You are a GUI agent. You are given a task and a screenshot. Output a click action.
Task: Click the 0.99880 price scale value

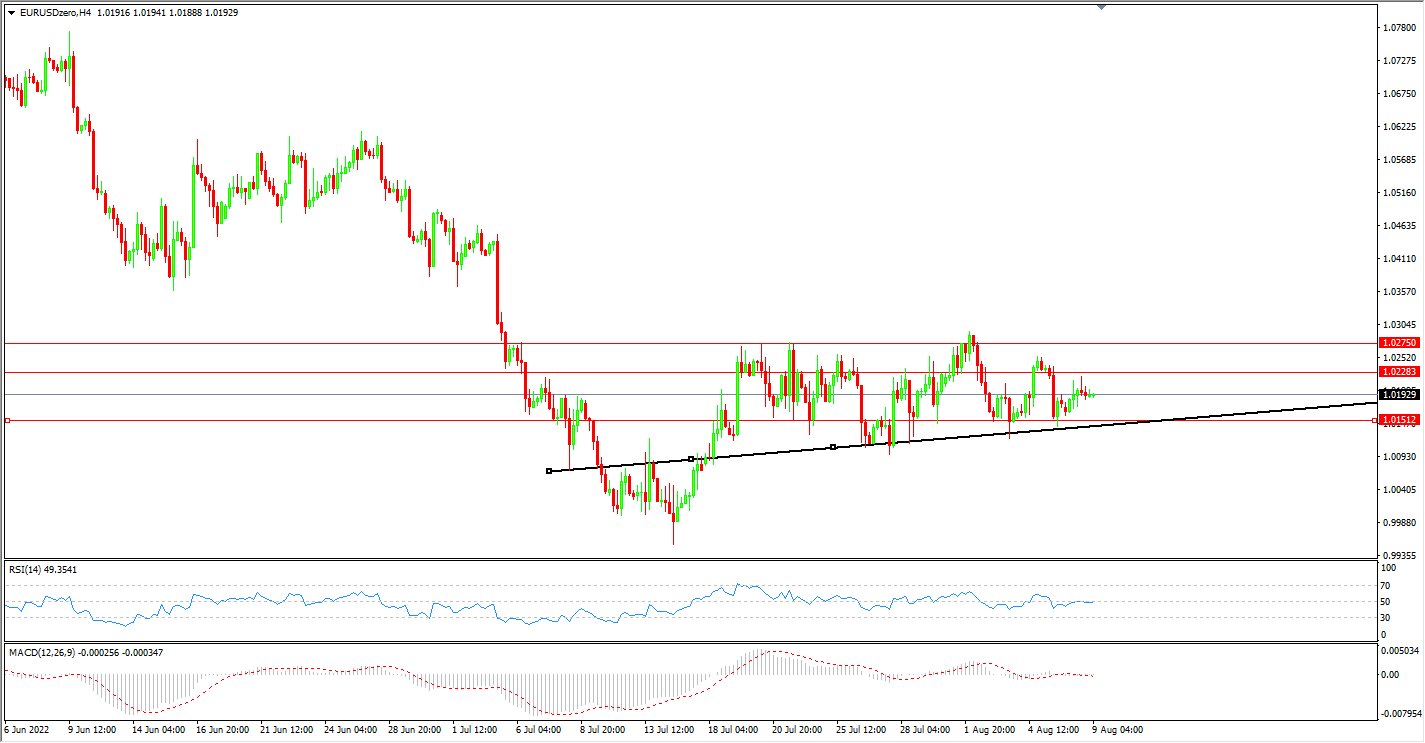[x=1399, y=523]
